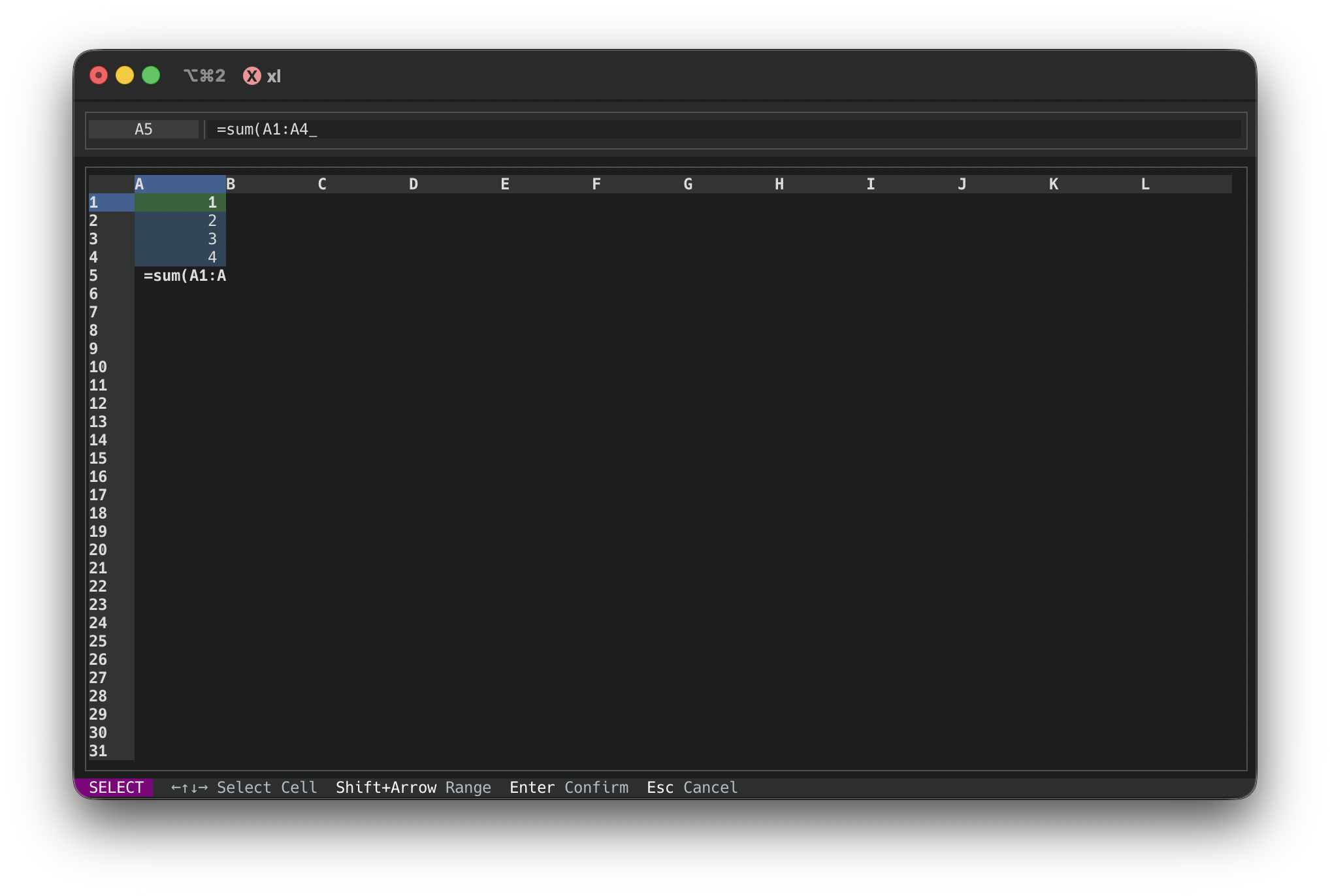Select column header A

click(180, 184)
